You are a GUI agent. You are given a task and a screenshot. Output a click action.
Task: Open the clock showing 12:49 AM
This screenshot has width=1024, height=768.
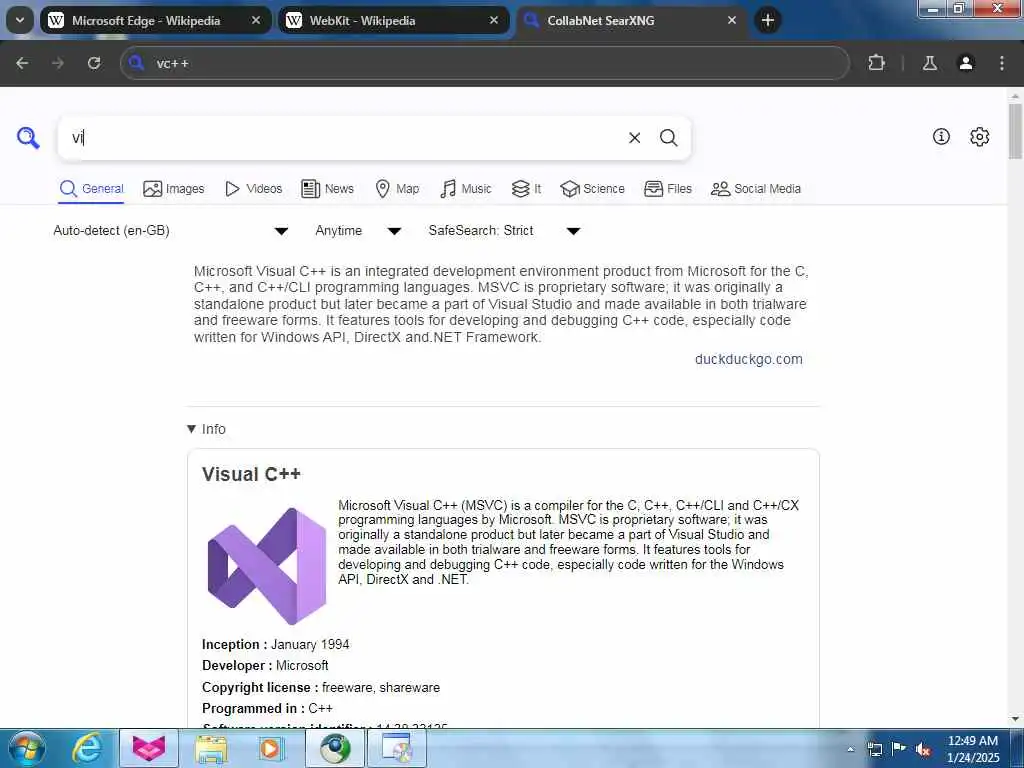coord(973,748)
